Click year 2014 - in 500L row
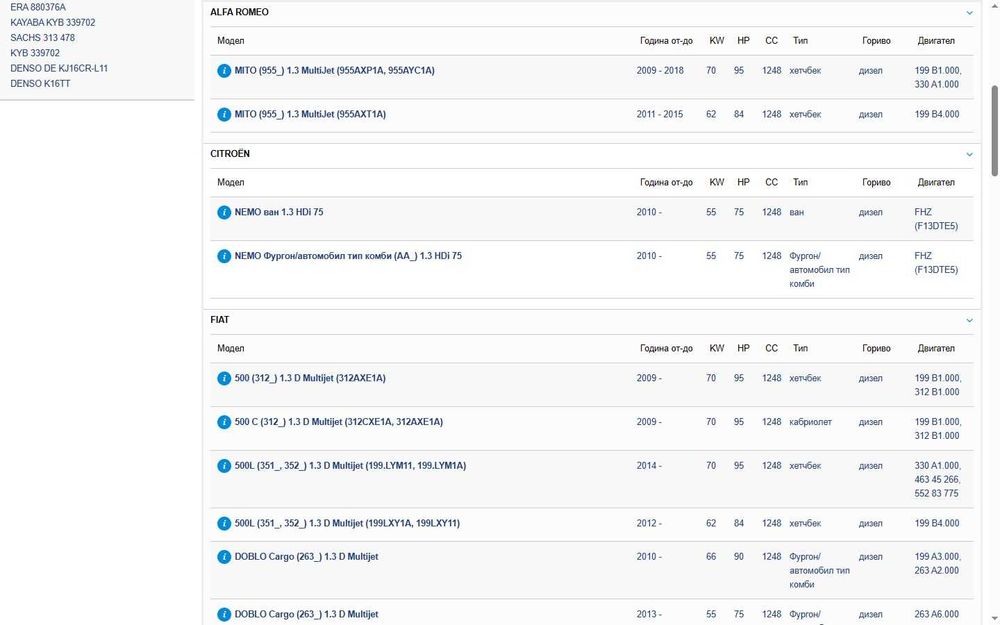Image resolution: width=1000 pixels, height=625 pixels. tap(649, 466)
